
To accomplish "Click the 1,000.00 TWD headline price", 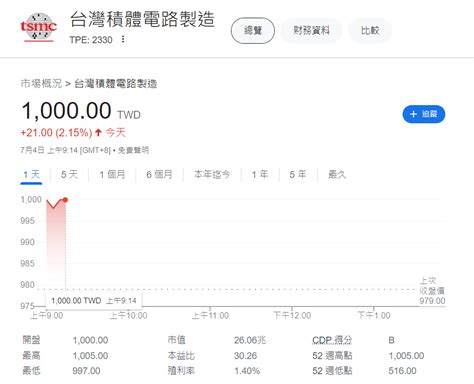I will 81,111.
